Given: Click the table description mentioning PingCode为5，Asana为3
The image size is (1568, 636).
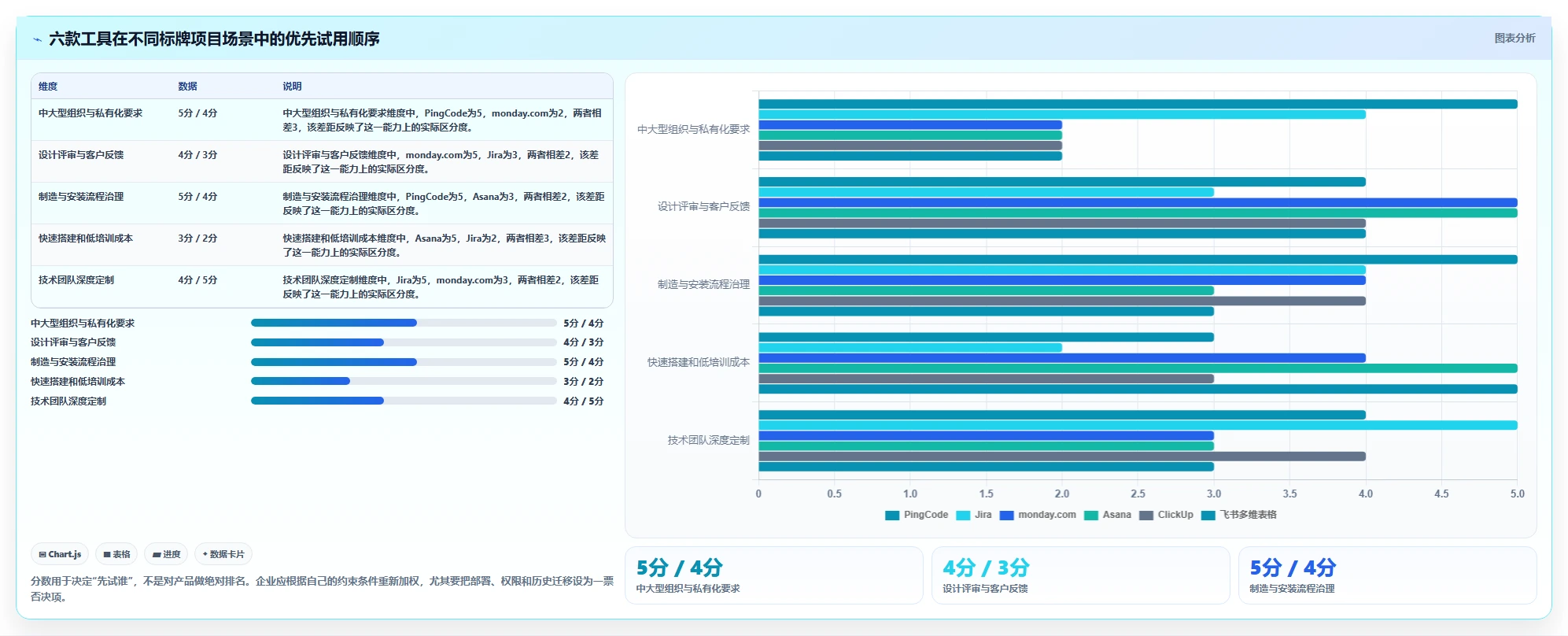Looking at the screenshot, I should 444,203.
